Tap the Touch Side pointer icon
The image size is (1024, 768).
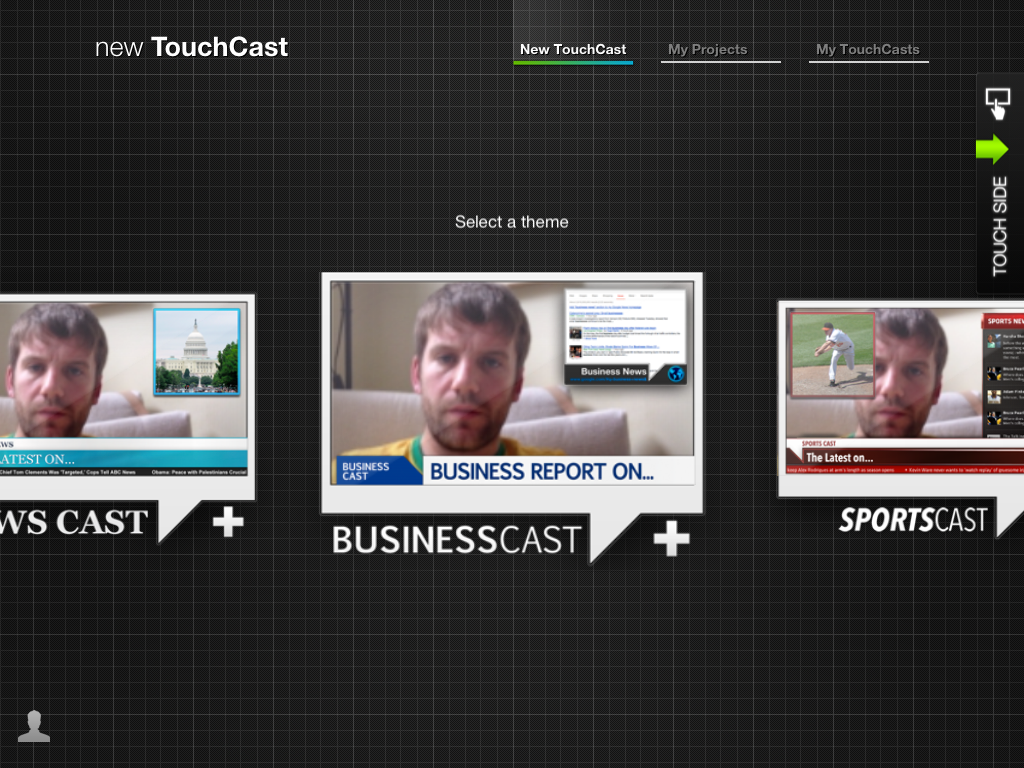[x=998, y=103]
